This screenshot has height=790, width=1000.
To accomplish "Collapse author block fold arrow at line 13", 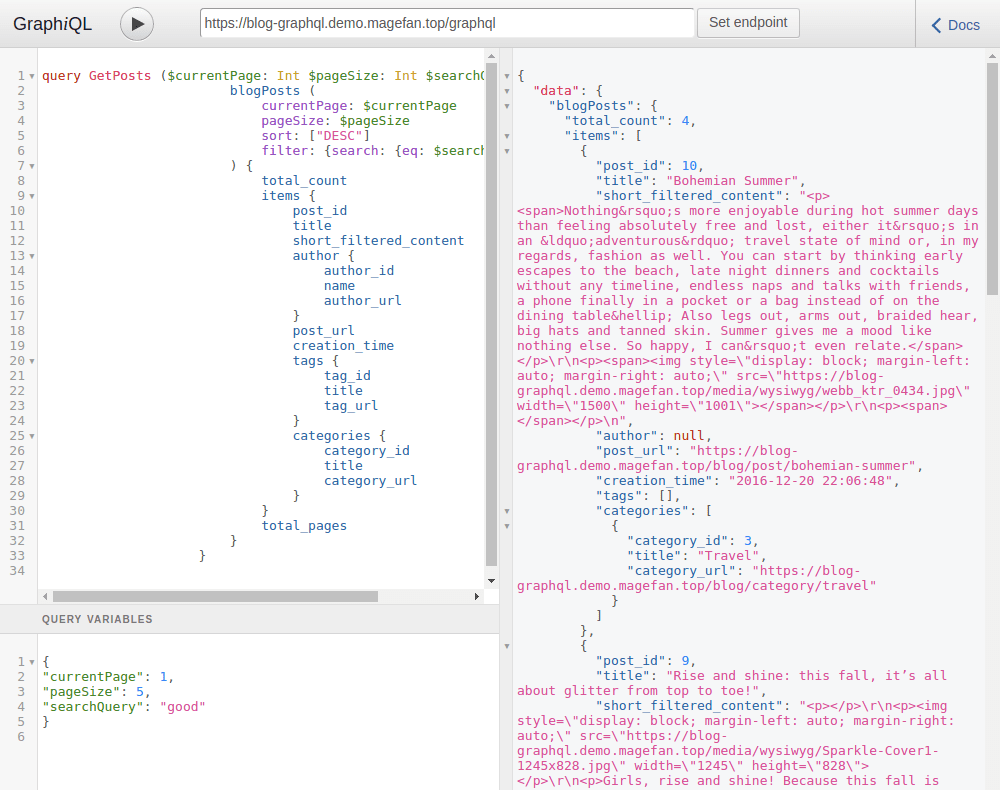I will click(32, 256).
